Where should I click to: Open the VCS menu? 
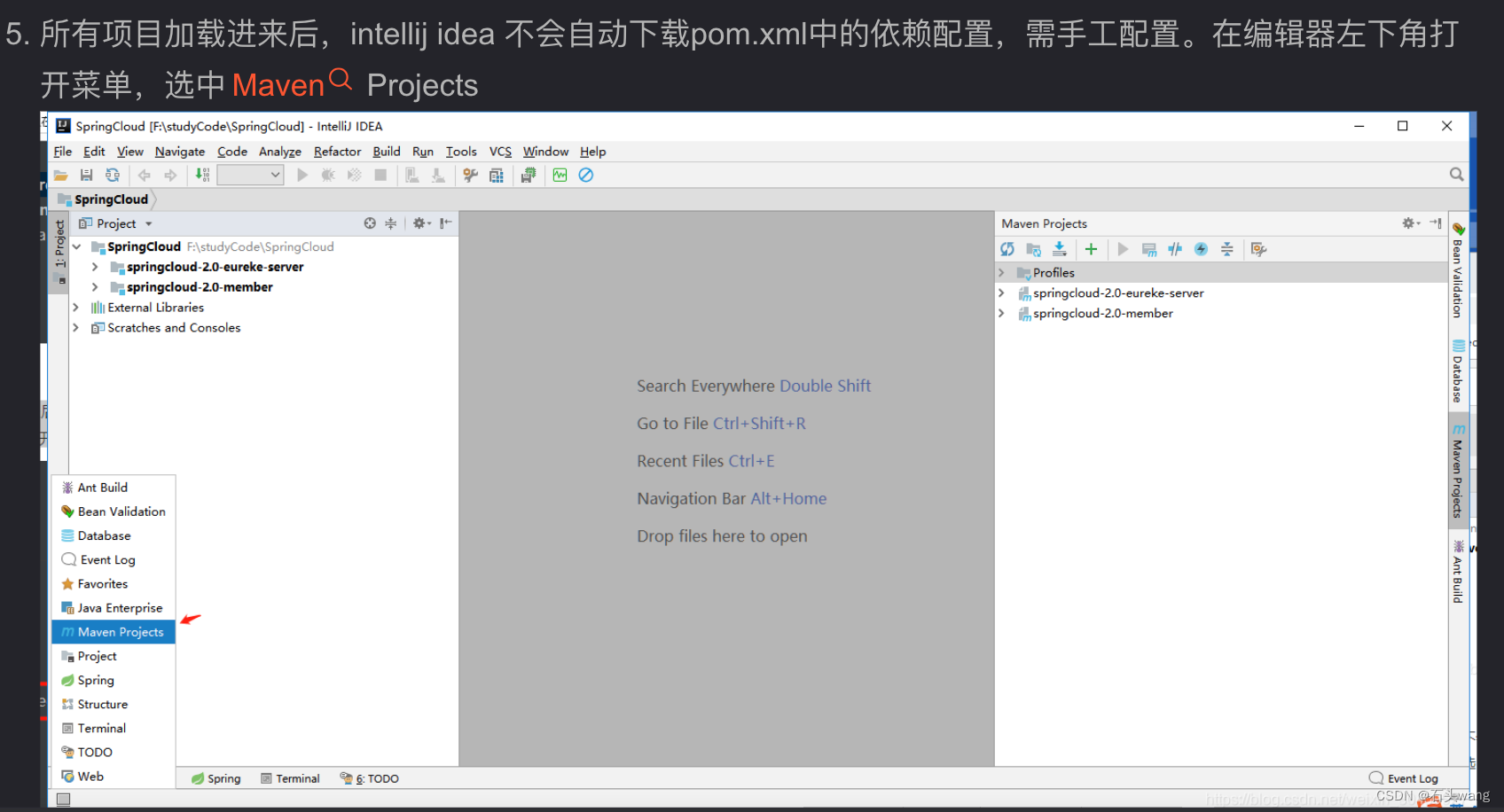(500, 152)
